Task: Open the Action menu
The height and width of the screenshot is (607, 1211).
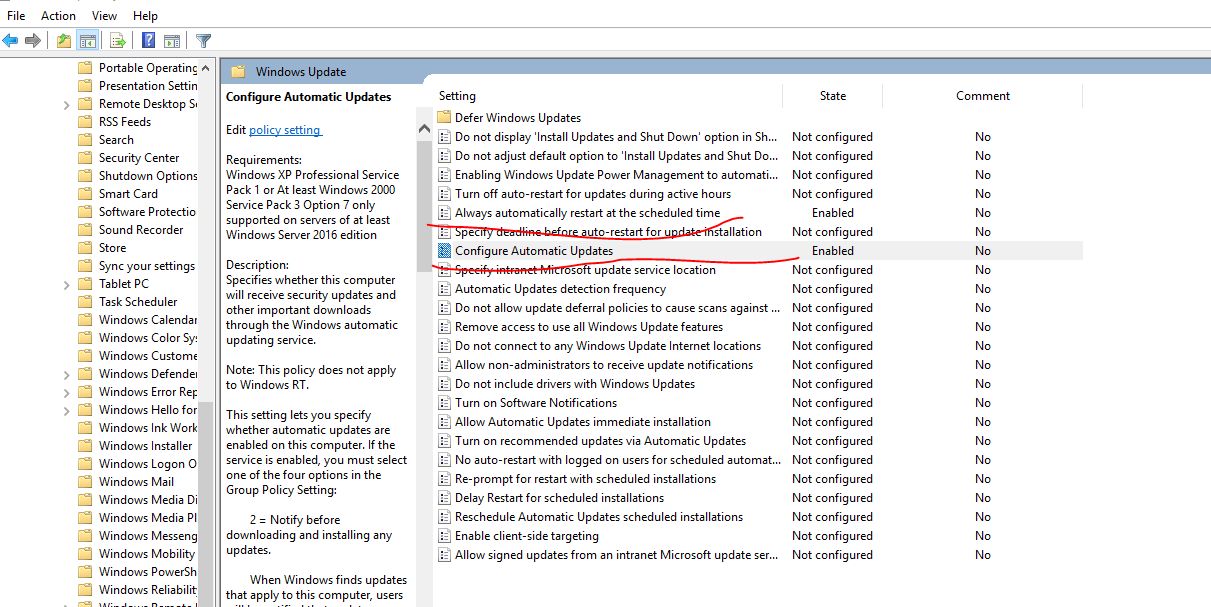Action: (x=58, y=15)
